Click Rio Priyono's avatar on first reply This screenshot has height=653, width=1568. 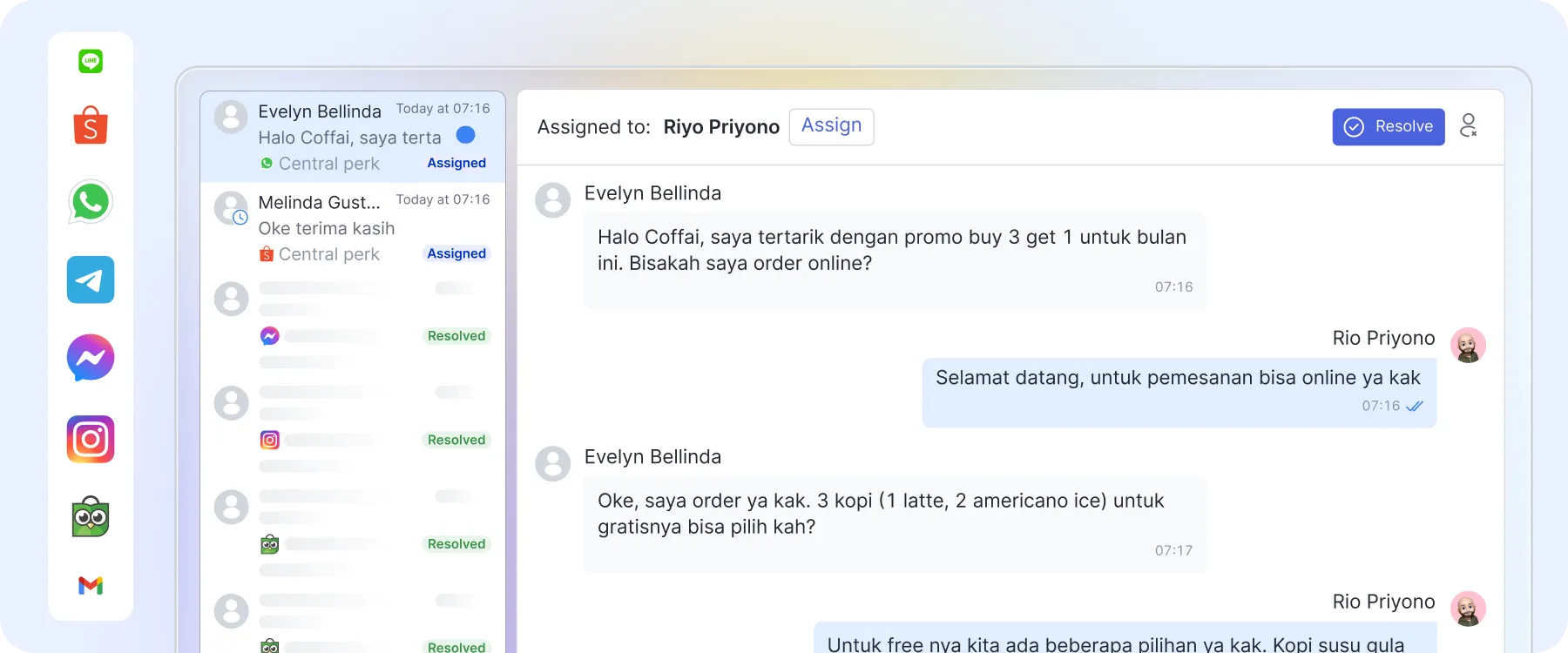1468,345
